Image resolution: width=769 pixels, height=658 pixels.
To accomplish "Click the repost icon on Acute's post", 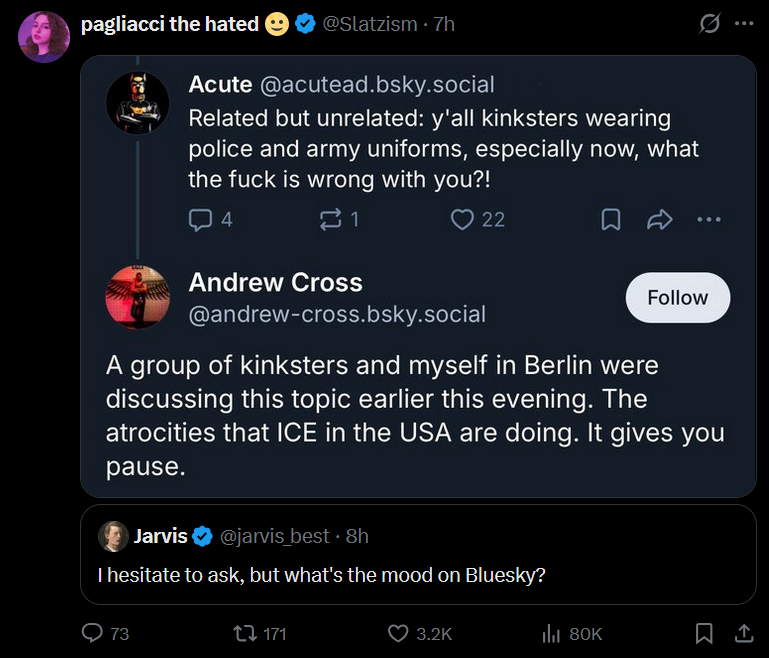I will pyautogui.click(x=330, y=219).
